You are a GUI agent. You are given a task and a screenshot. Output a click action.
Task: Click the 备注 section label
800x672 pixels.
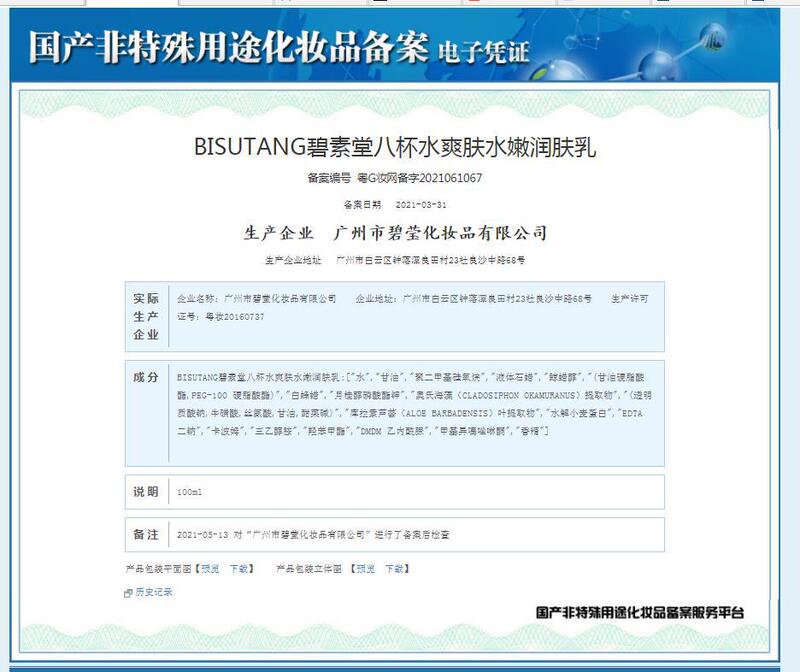(146, 534)
